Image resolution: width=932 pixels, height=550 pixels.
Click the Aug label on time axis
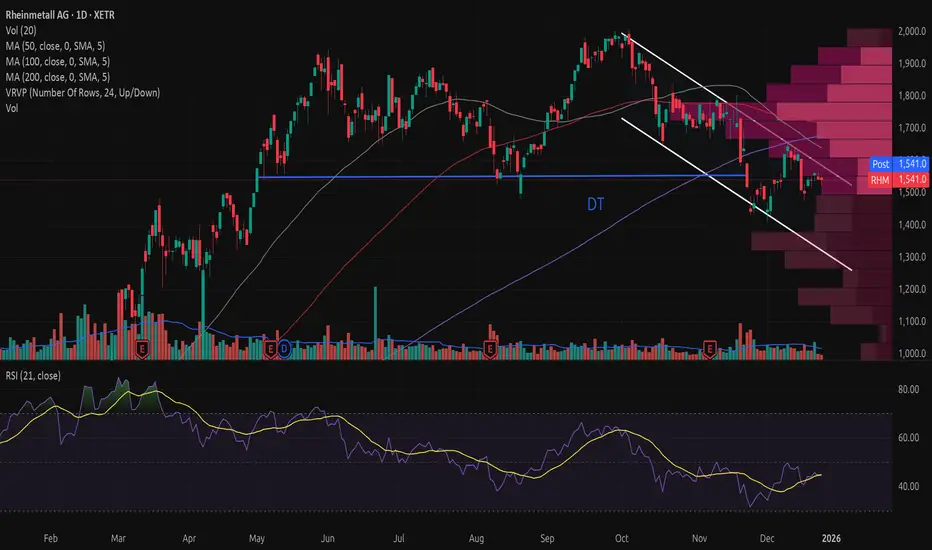pos(476,539)
